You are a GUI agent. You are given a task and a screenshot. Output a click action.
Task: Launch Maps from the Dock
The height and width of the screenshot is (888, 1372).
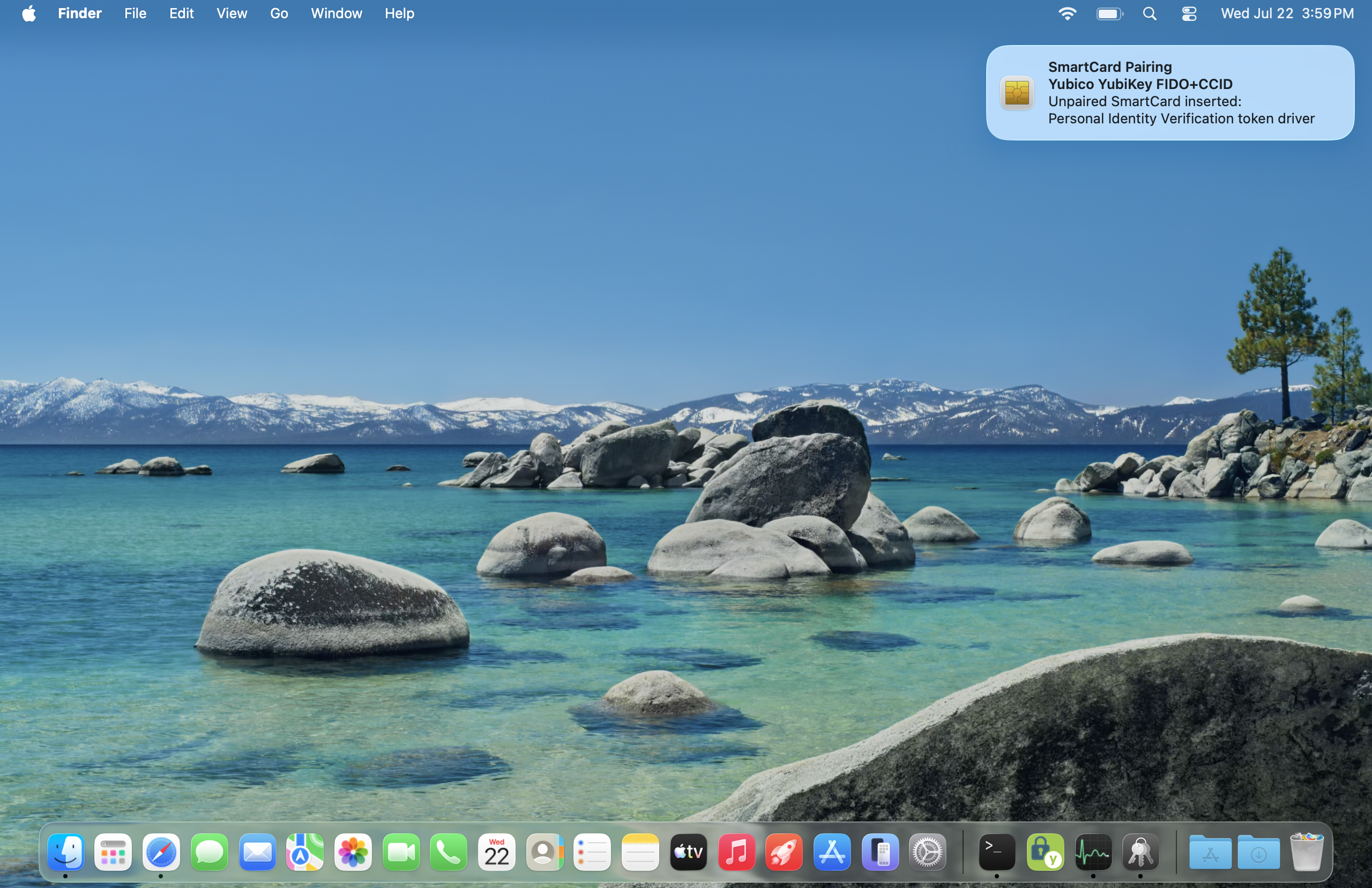(305, 852)
